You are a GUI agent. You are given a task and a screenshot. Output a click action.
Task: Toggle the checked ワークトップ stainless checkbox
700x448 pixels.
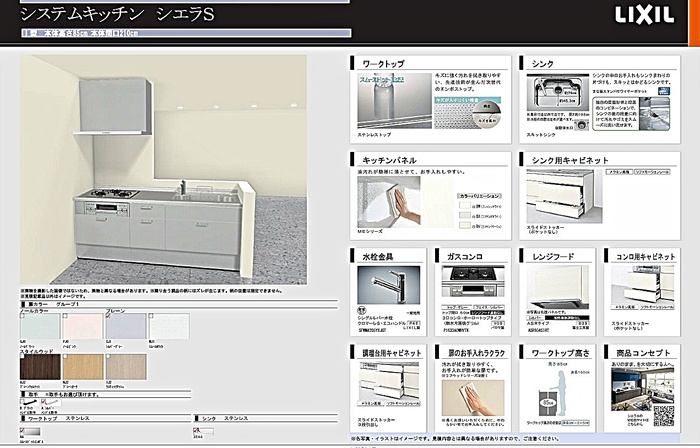(23, 432)
